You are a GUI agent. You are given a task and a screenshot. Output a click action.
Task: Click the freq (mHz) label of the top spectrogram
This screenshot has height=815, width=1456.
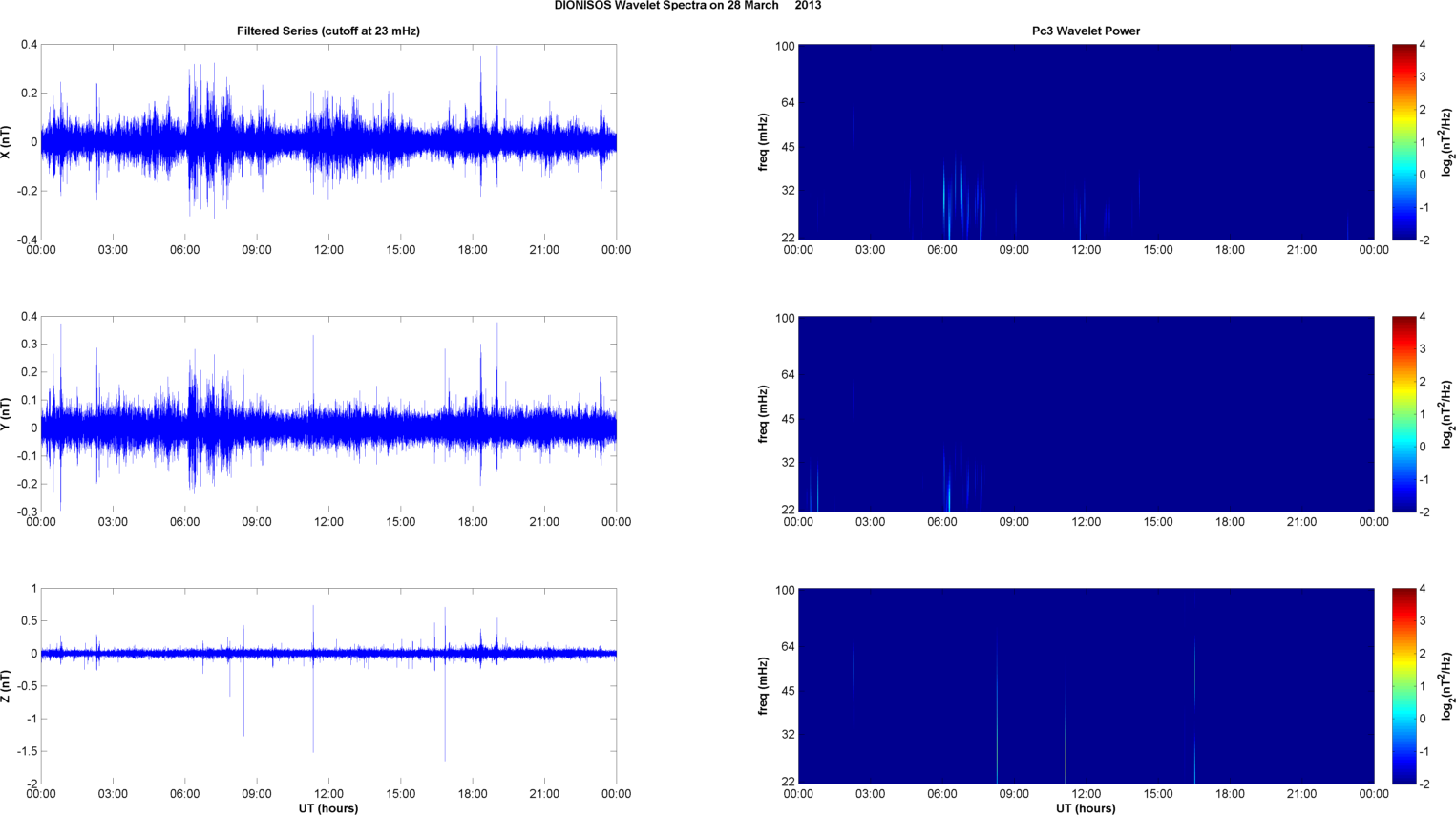tap(764, 142)
